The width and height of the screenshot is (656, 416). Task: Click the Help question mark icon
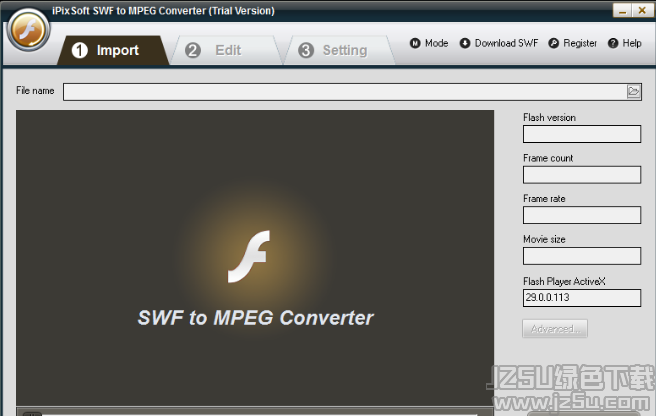[613, 43]
